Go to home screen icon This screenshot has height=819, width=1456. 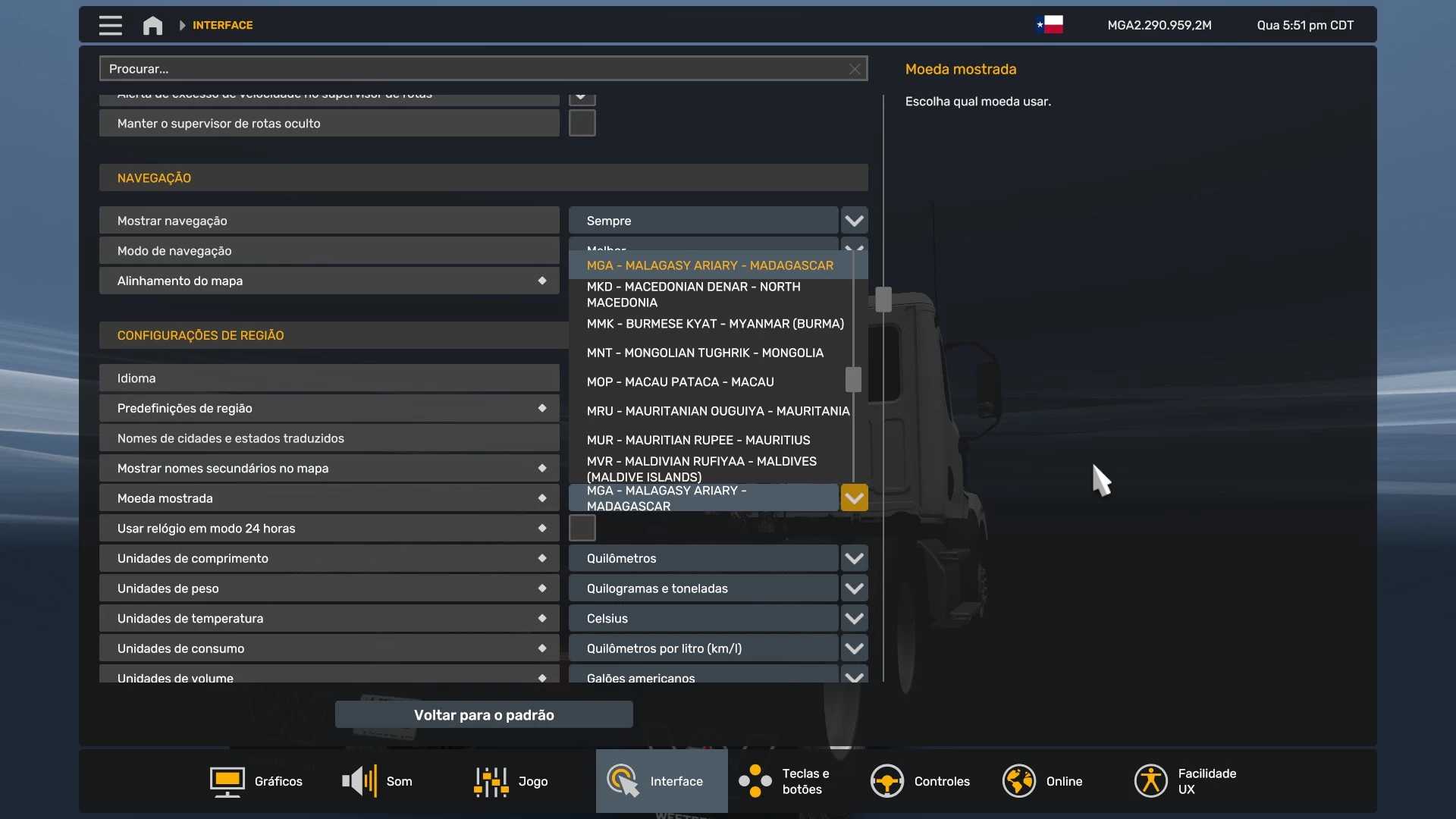[152, 25]
